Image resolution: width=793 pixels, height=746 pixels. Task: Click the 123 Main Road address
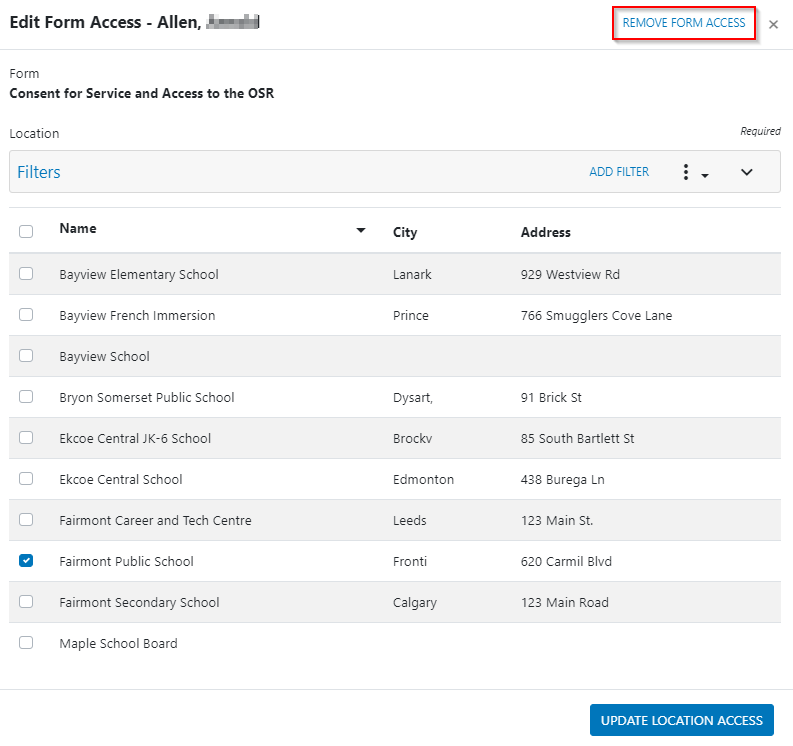tap(565, 602)
